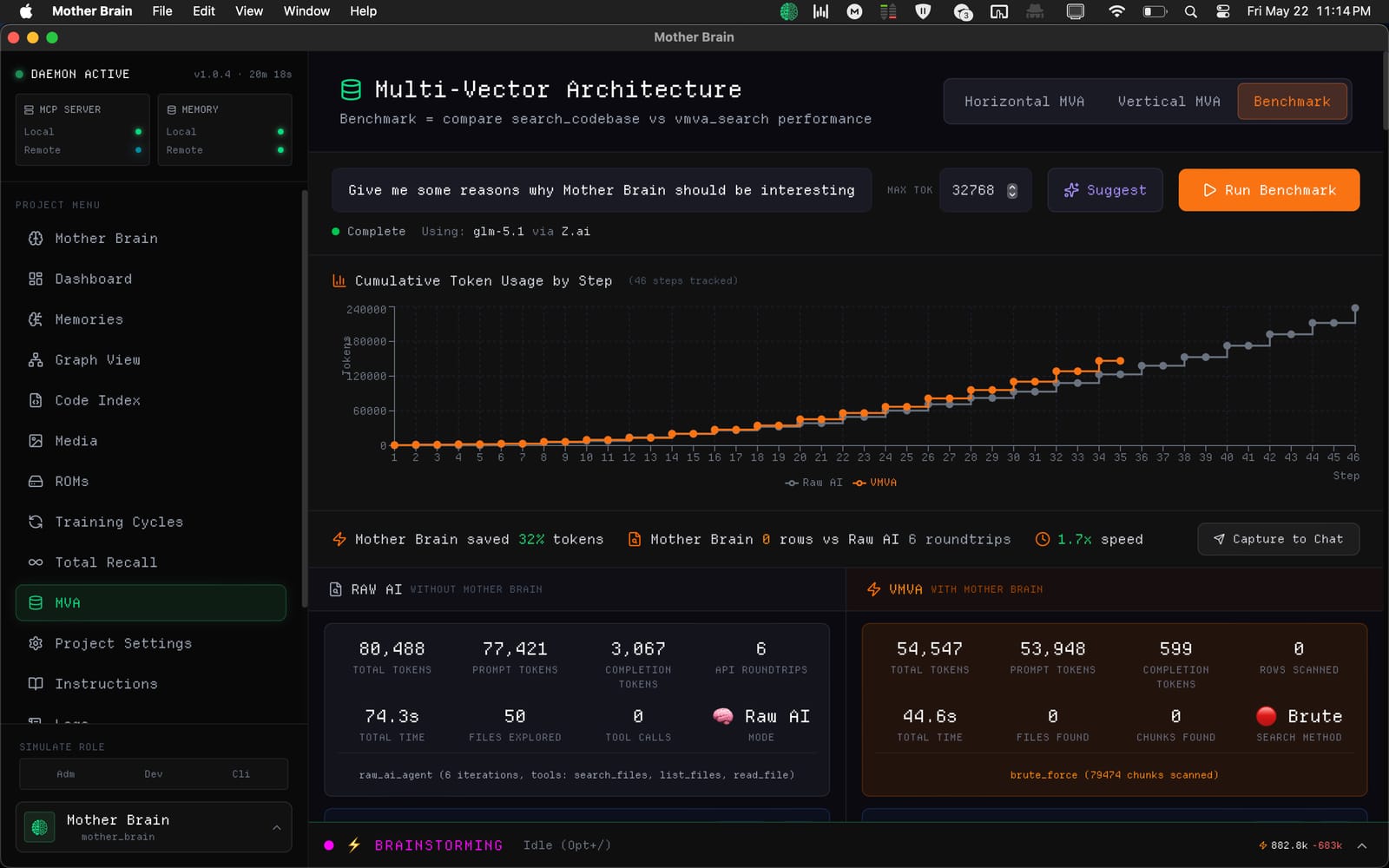
Task: Click the 3,067 completion tokens value
Action: (638, 649)
